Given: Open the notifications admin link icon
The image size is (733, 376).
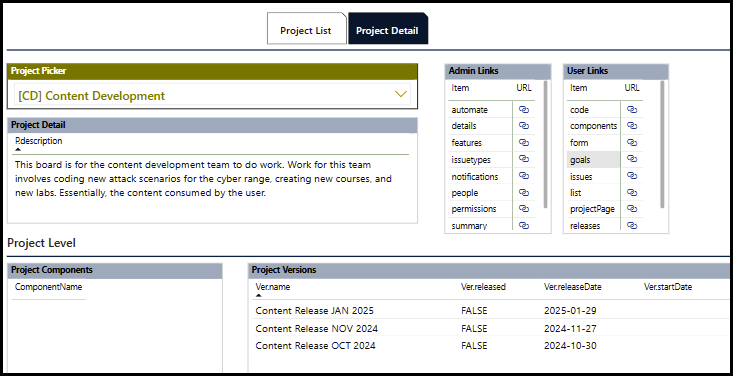Looking at the screenshot, I should pos(524,176).
